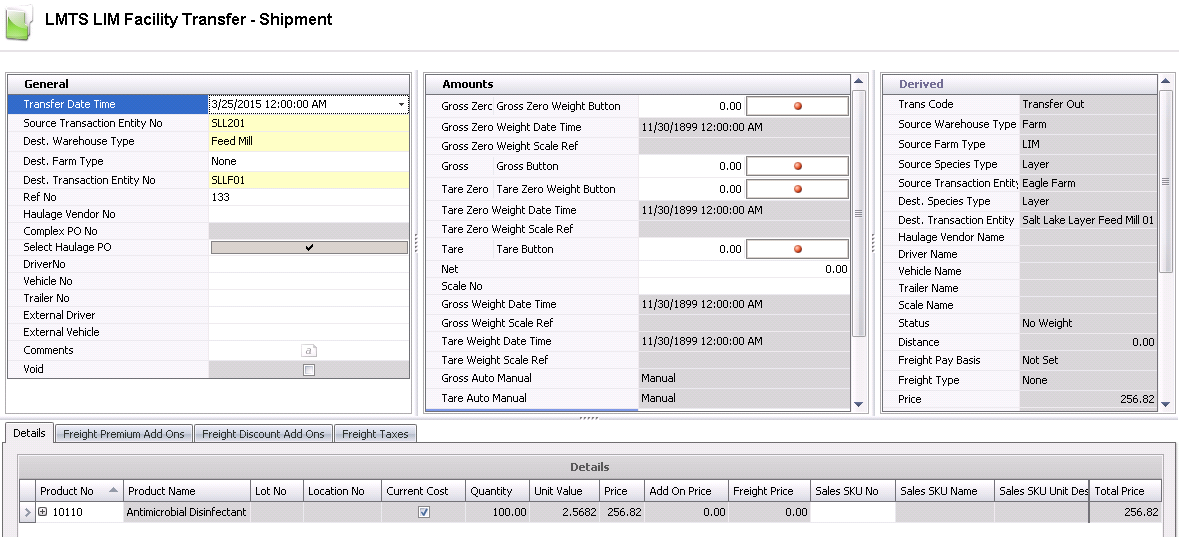
Task: Click the Ref No field showing 133
Action: [309, 197]
